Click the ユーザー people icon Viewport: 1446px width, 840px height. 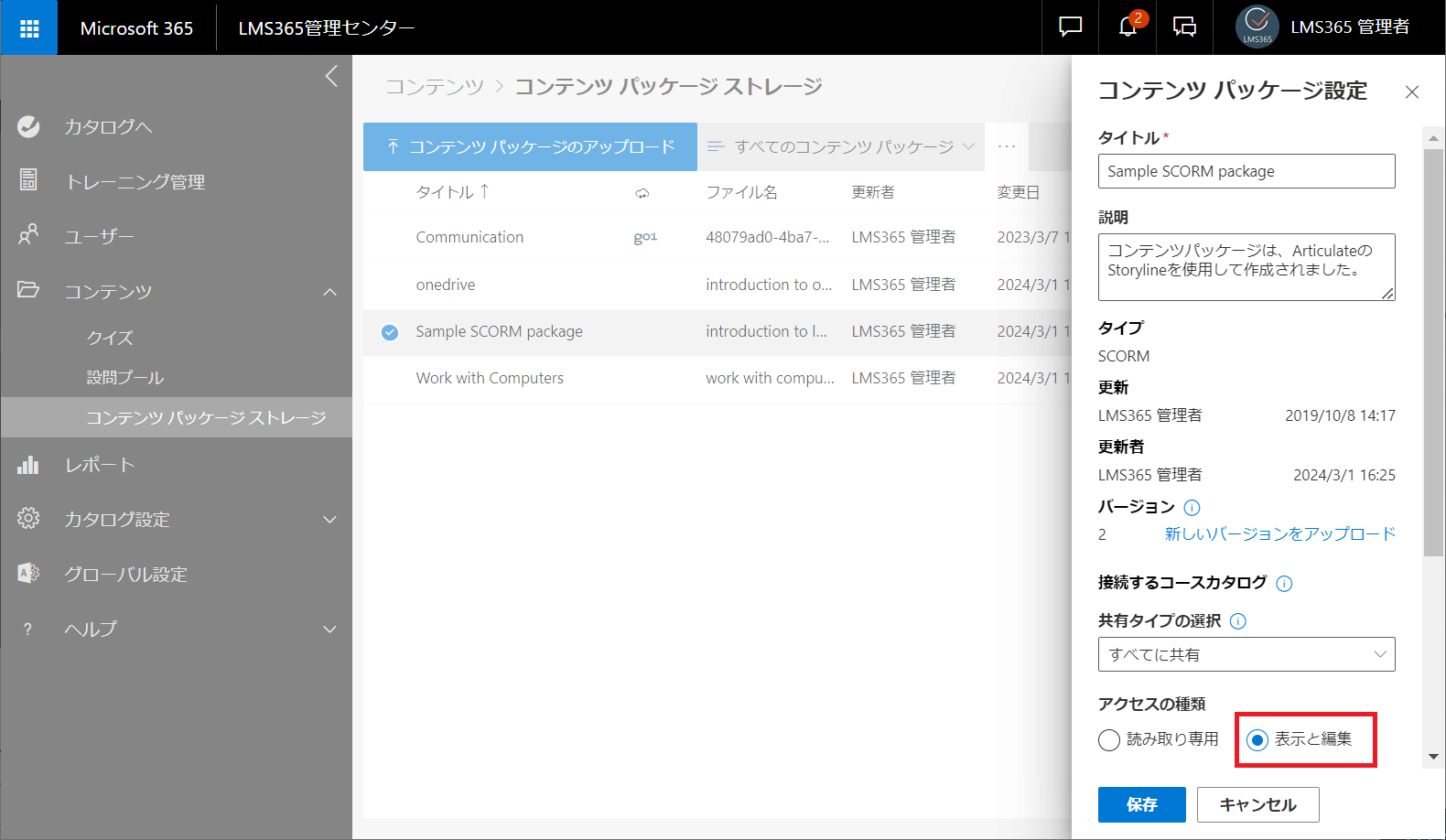click(x=28, y=234)
